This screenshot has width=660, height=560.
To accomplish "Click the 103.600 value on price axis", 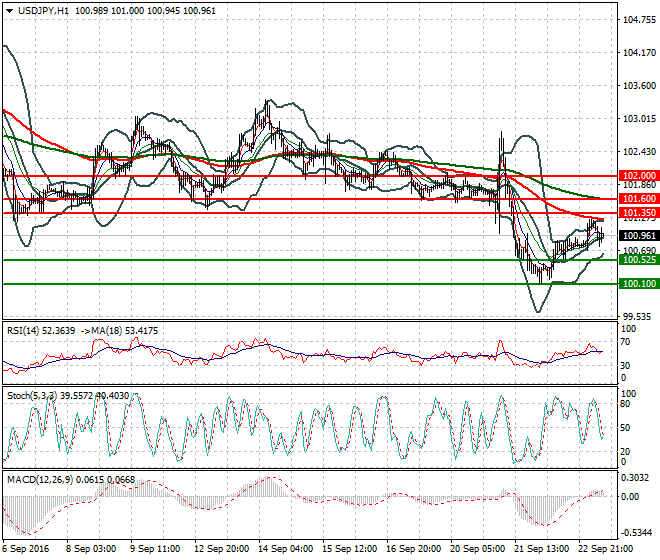I will pos(637,86).
